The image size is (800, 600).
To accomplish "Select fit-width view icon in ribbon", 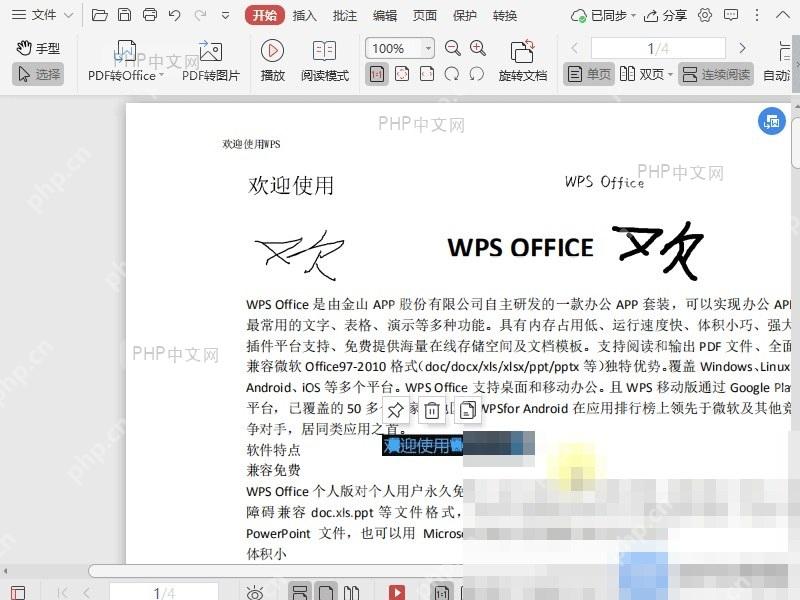I will point(427,74).
